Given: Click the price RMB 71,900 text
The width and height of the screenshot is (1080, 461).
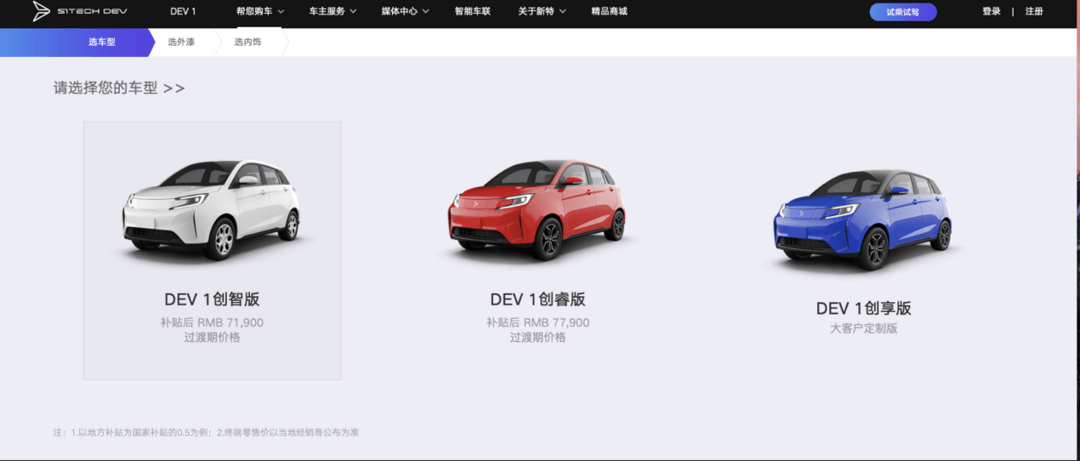Looking at the screenshot, I should coord(230,322).
